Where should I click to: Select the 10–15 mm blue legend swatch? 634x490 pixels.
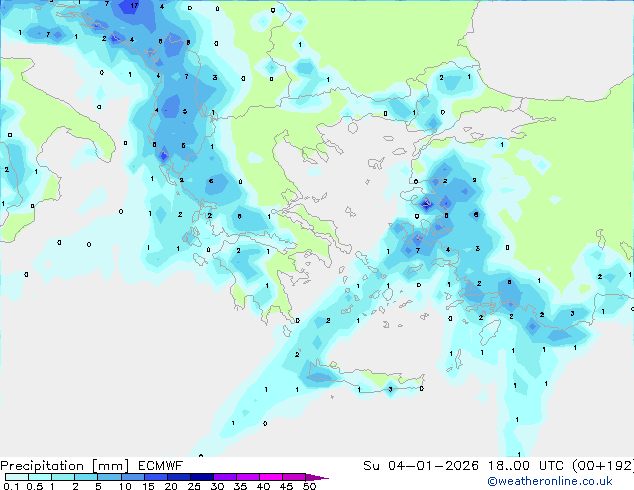tap(133, 477)
